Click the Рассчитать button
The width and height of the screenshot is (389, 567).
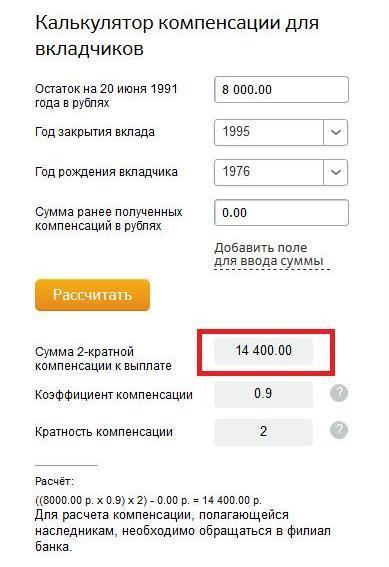pos(93,295)
